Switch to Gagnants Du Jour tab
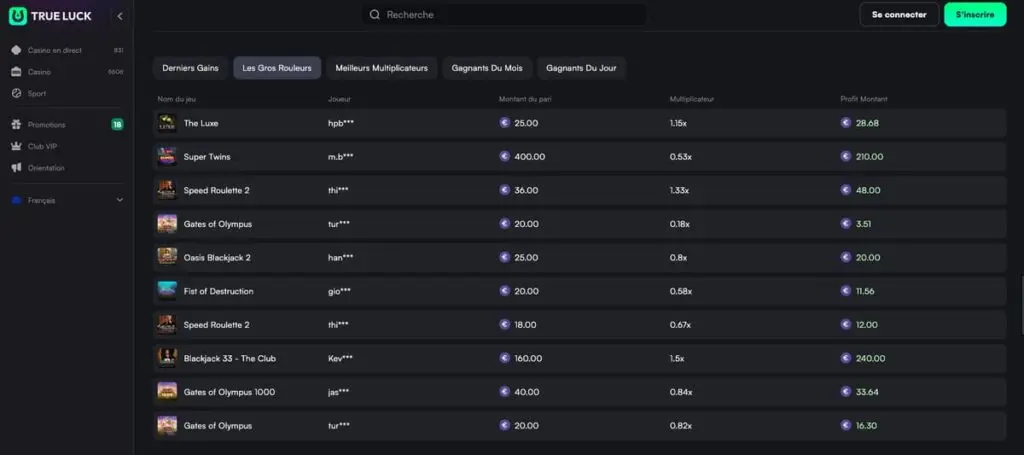Image resolution: width=1024 pixels, height=455 pixels. coord(581,68)
